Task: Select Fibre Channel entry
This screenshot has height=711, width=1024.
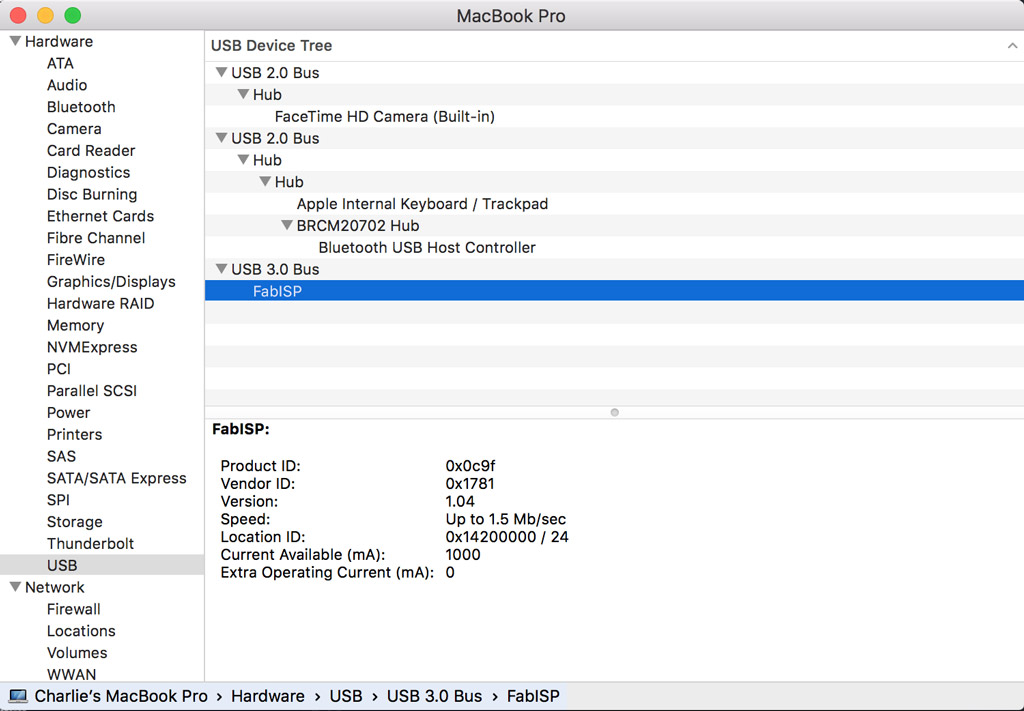Action: click(x=96, y=238)
